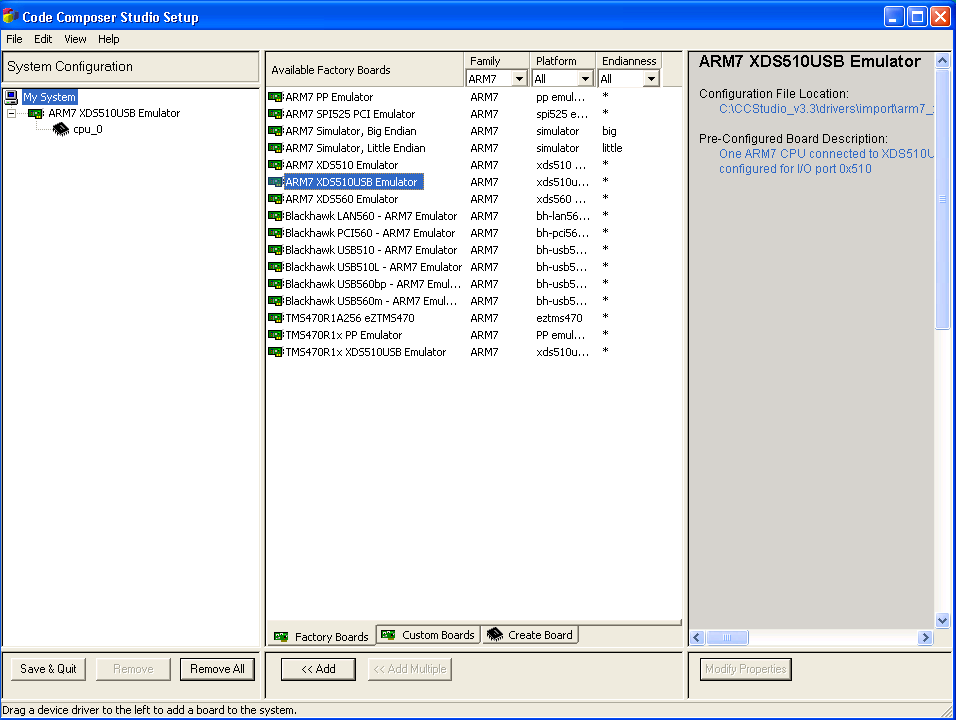
Task: Click the Remove button
Action: pos(133,669)
